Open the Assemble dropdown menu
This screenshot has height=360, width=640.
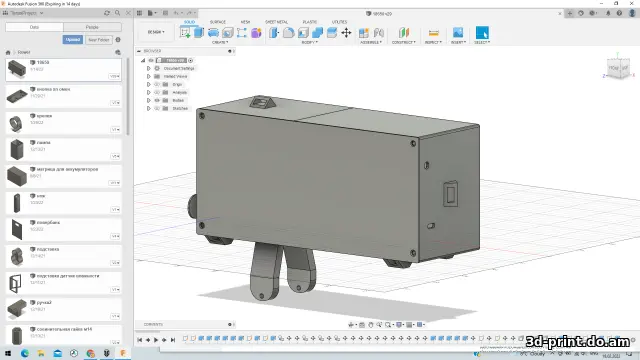[371, 42]
